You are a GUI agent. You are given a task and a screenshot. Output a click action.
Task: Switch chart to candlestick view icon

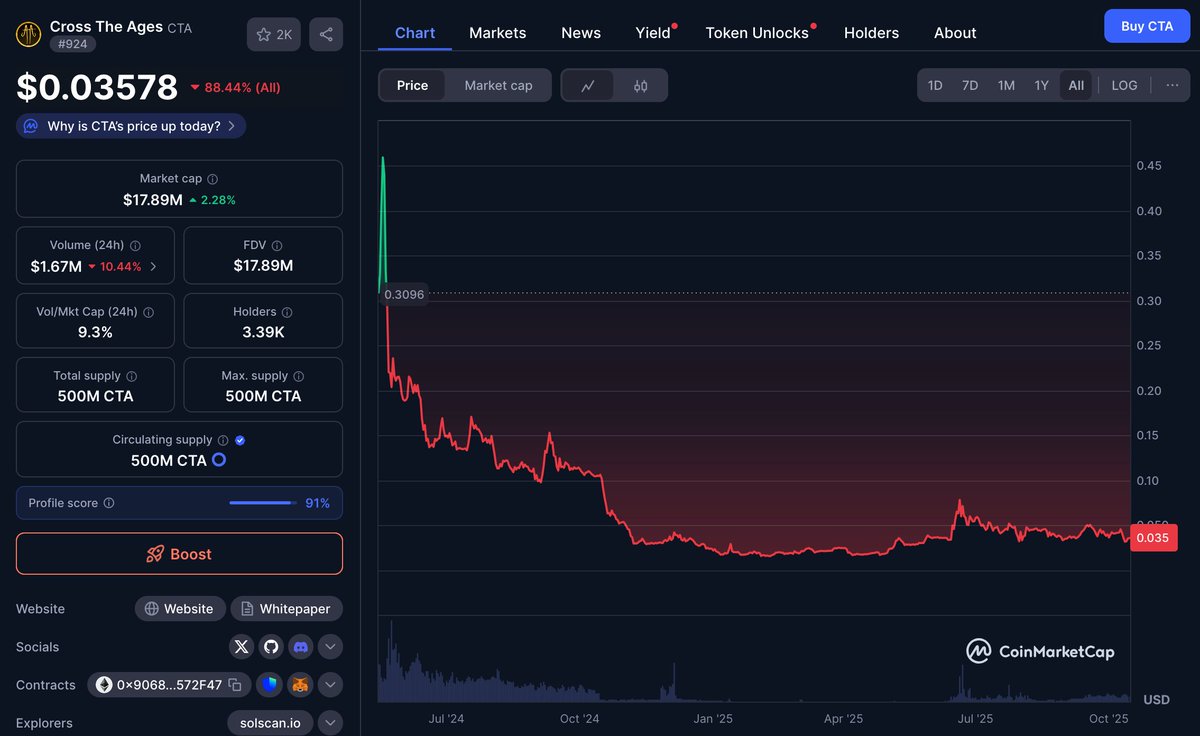pos(640,85)
